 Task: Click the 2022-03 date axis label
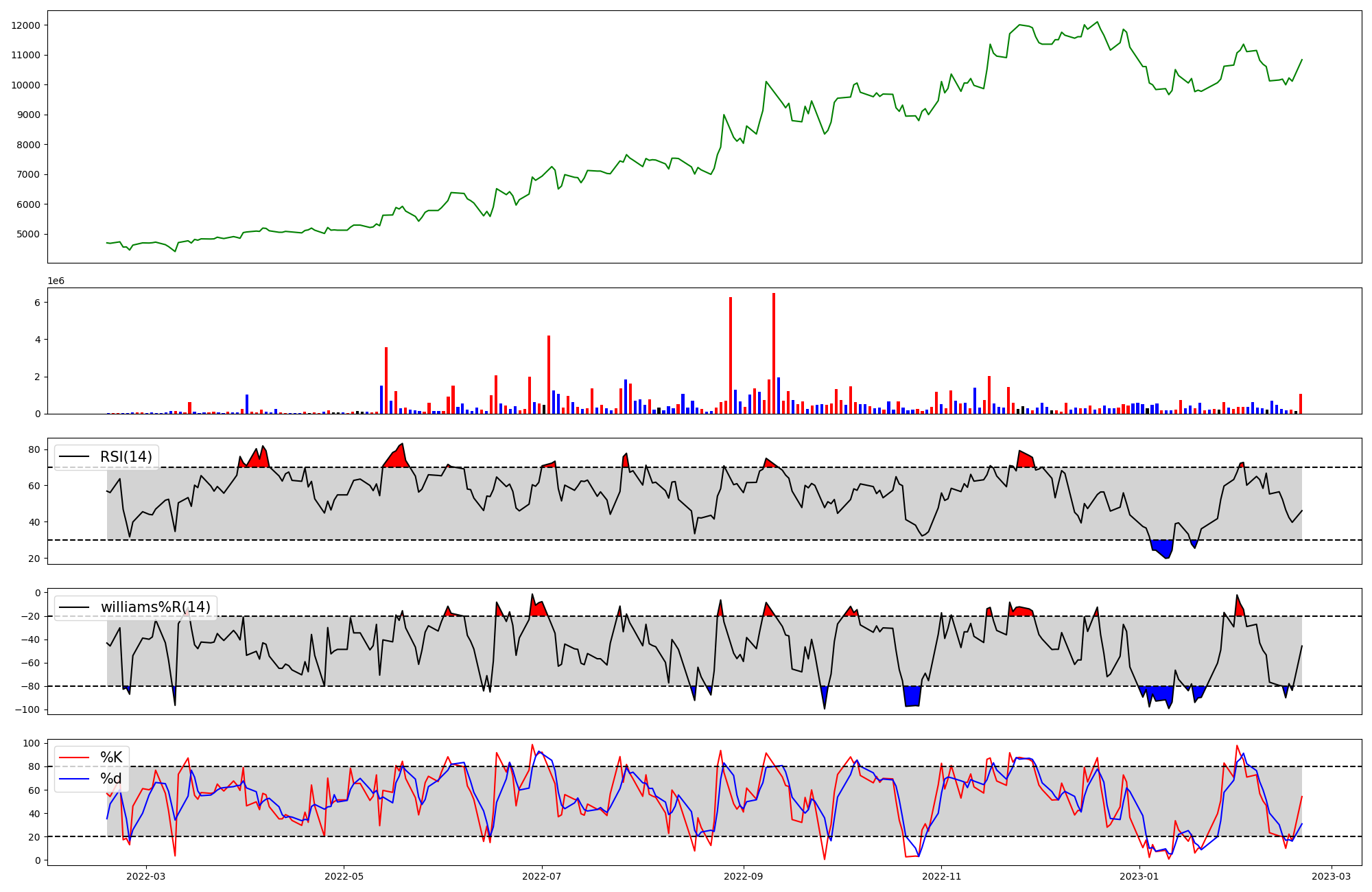(145, 876)
